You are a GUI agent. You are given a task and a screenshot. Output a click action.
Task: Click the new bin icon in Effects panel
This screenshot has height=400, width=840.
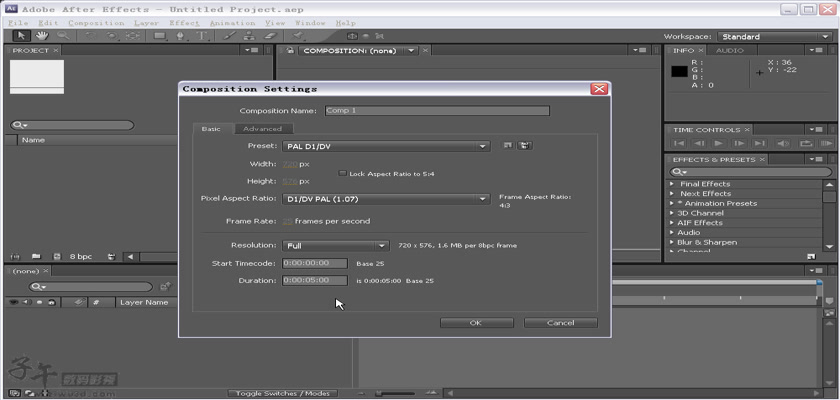coord(811,256)
